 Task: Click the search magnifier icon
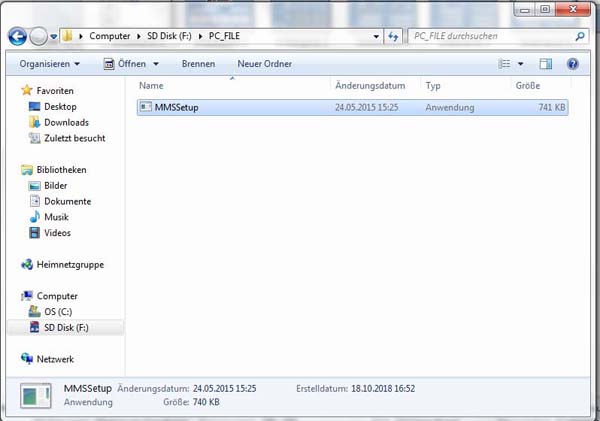[x=579, y=36]
